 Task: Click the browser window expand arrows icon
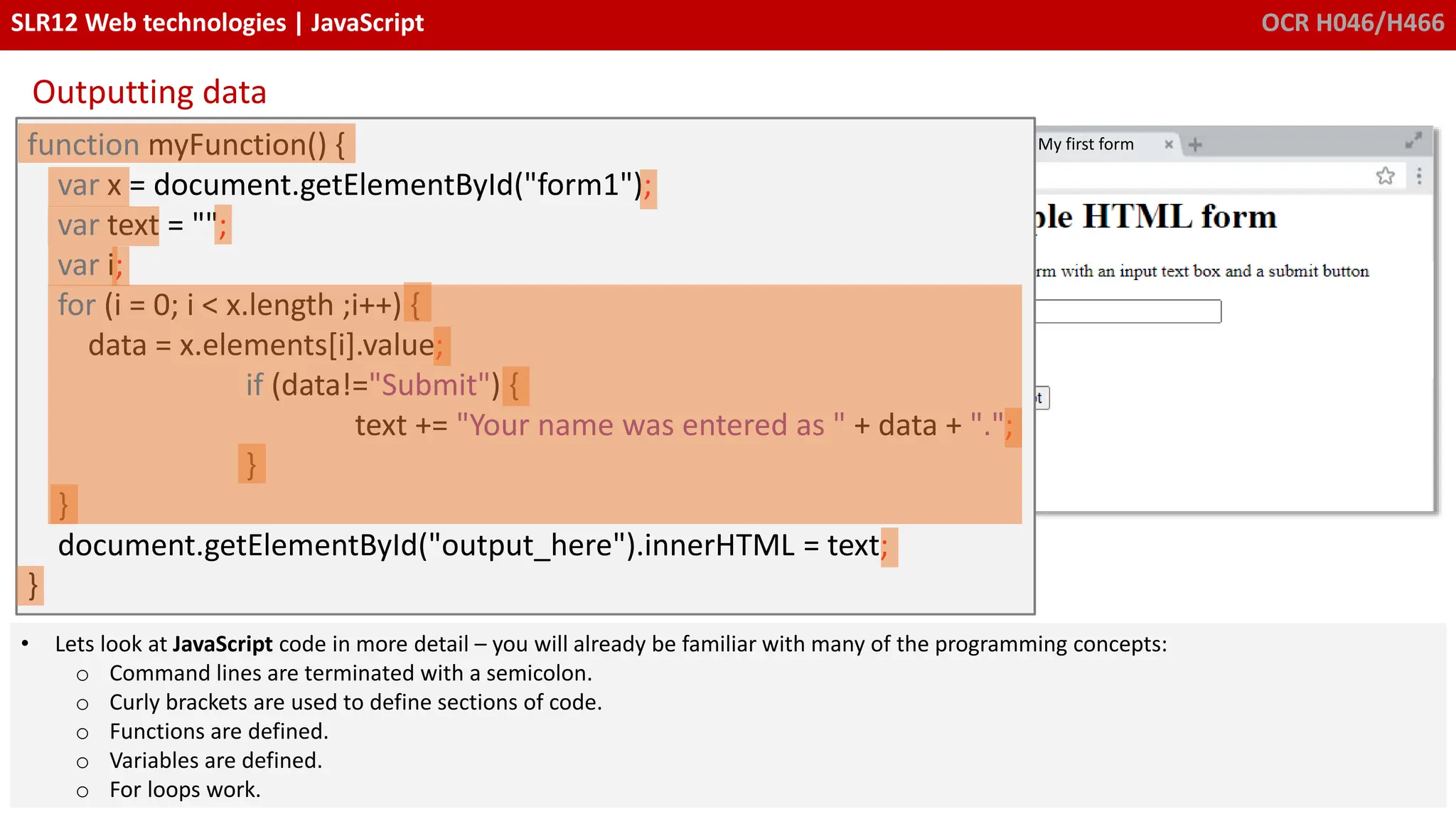(x=1413, y=141)
